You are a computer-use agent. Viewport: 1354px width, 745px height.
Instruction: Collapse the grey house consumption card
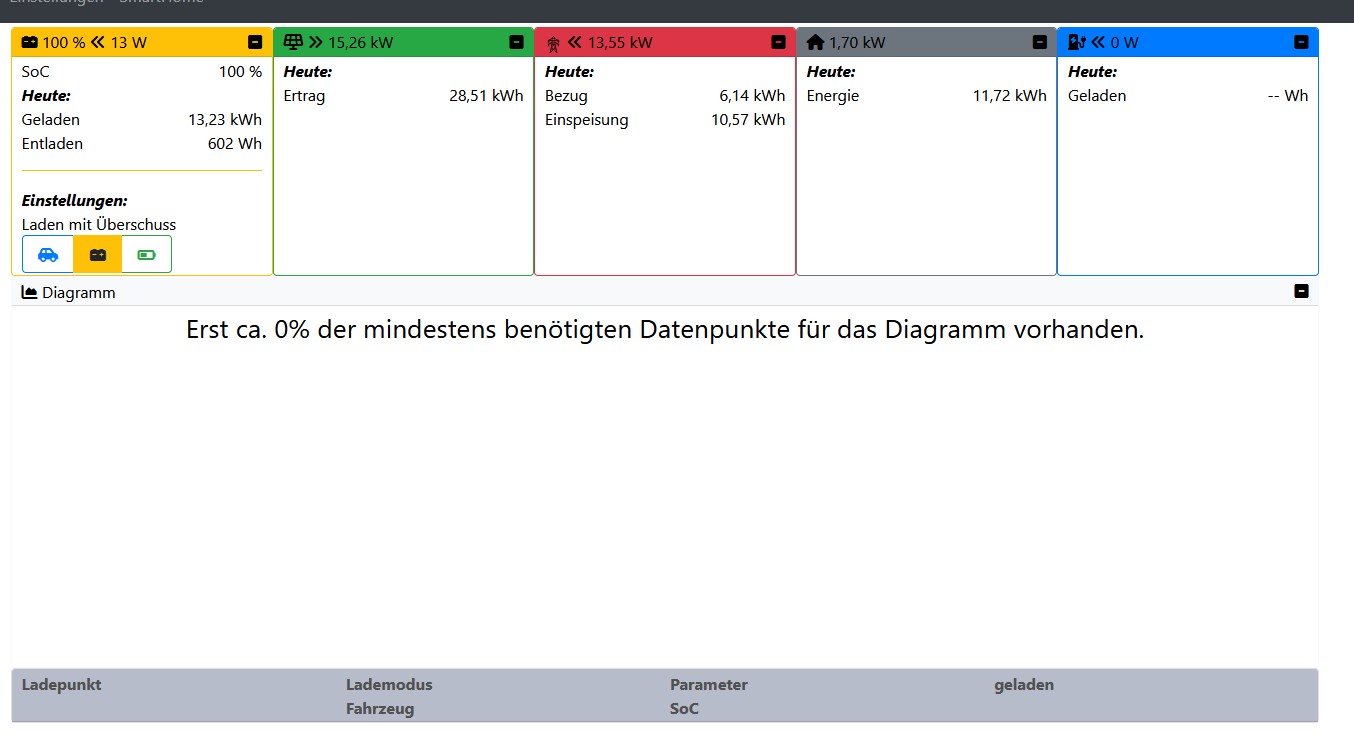click(1040, 42)
